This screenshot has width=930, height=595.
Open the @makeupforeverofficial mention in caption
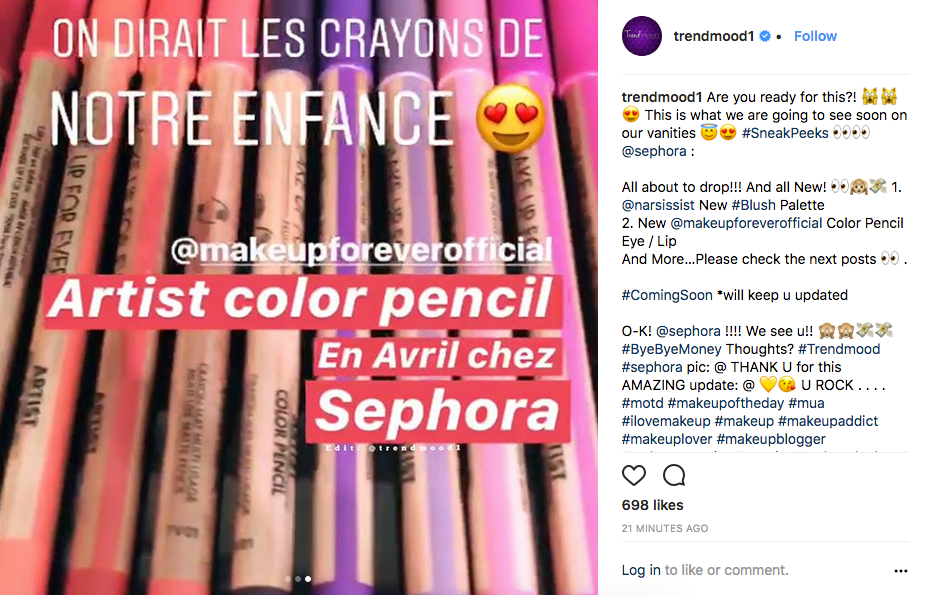[746, 223]
